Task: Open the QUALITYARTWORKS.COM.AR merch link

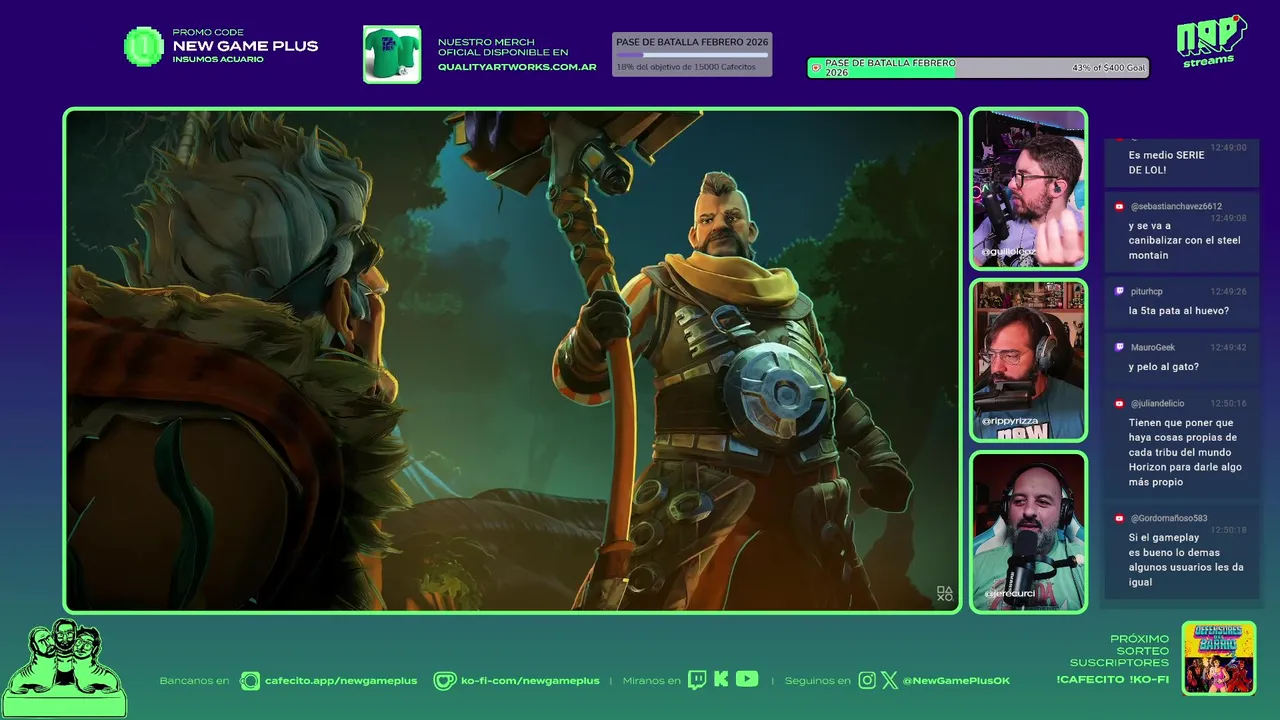Action: click(517, 67)
